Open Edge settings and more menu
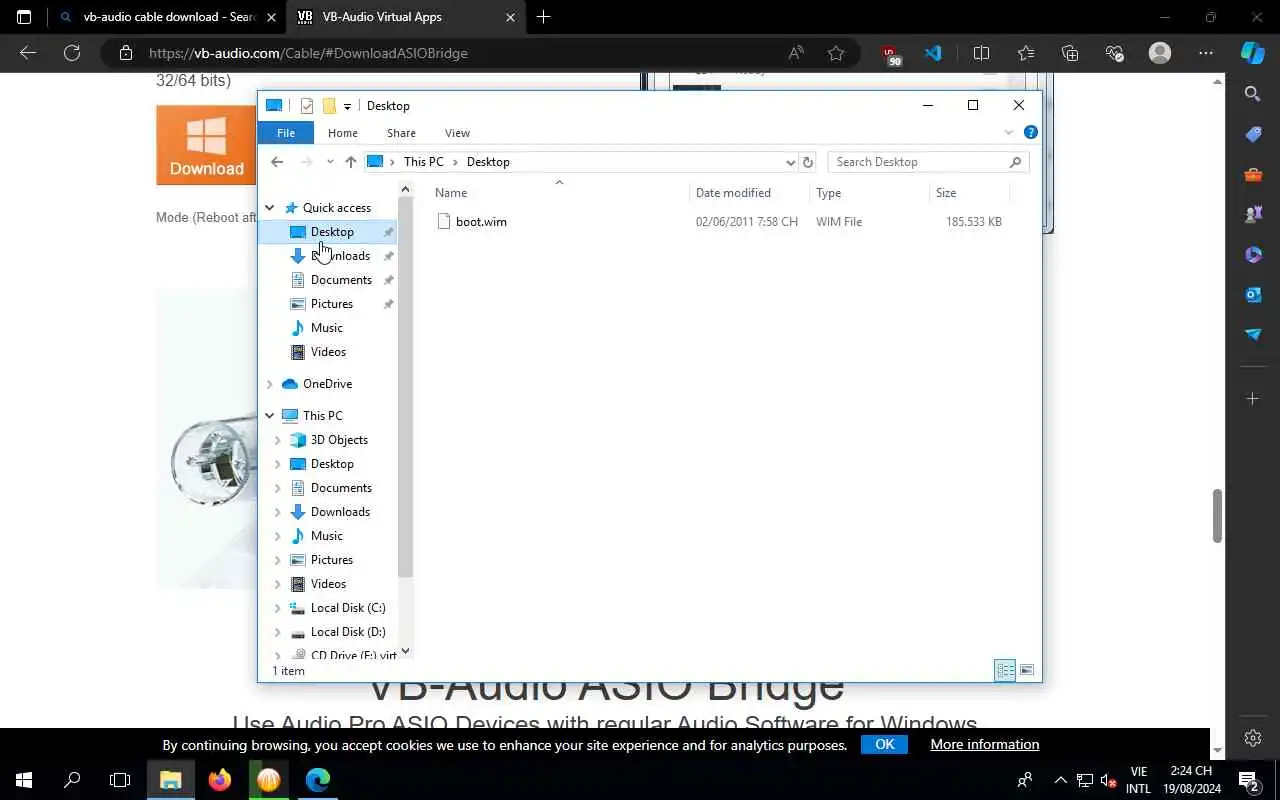Screen dimensions: 1280x800 pyautogui.click(x=1206, y=53)
